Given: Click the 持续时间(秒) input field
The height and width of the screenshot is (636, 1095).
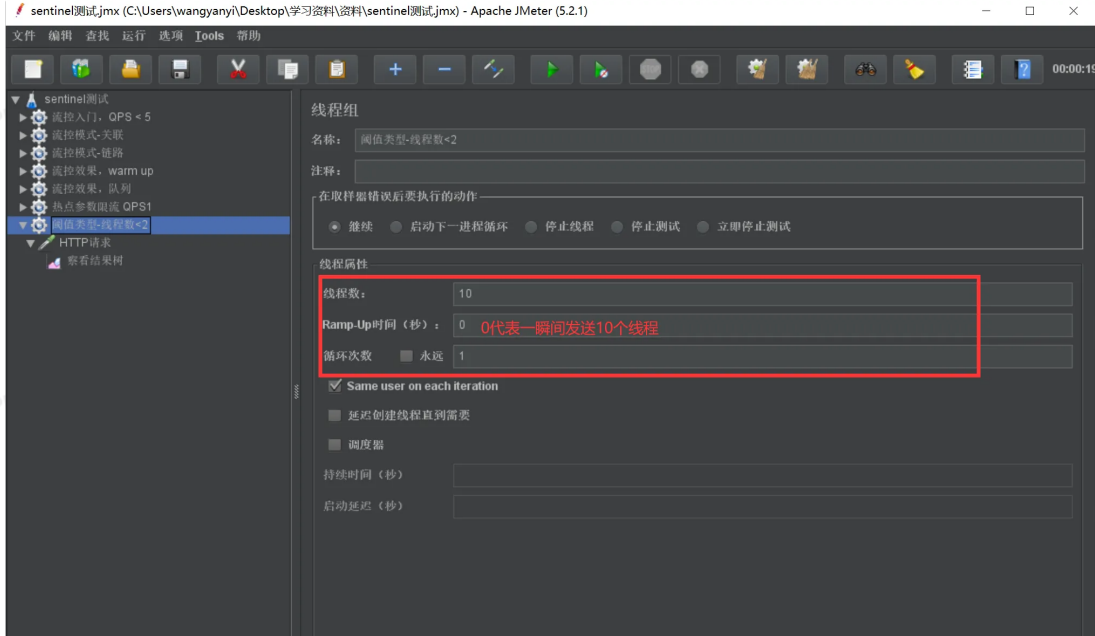Looking at the screenshot, I should [763, 475].
